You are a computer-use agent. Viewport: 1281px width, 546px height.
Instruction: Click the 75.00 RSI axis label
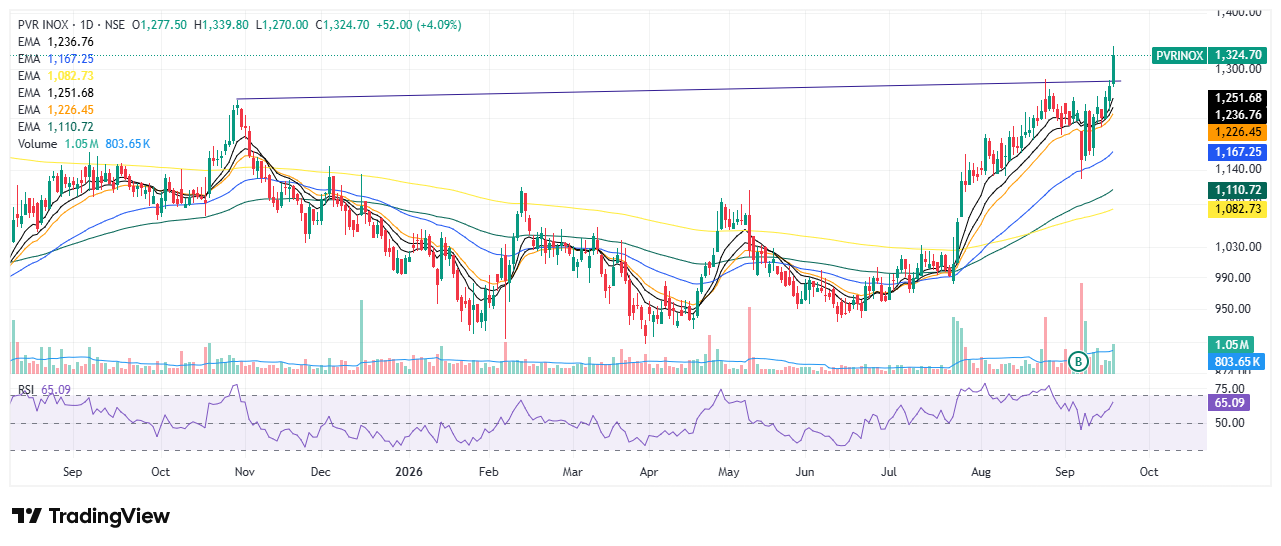pyautogui.click(x=1229, y=388)
